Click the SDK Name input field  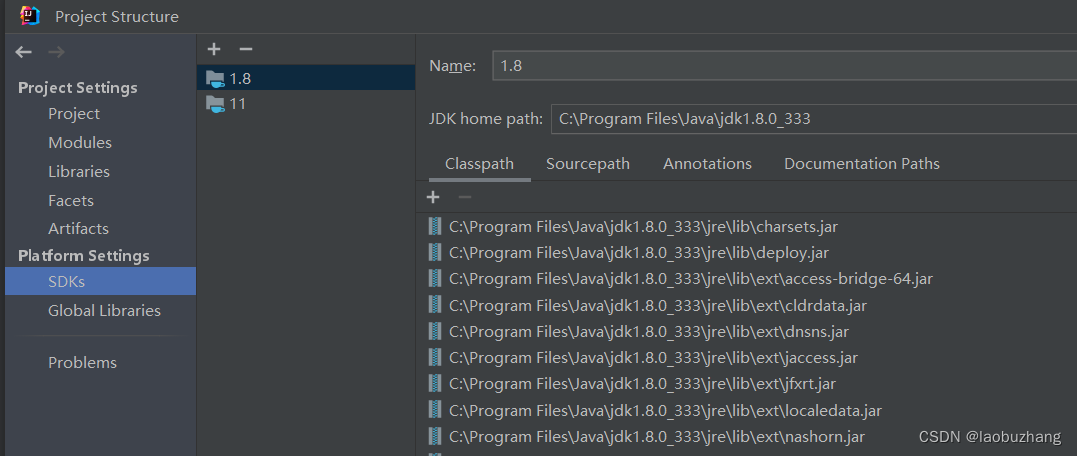784,66
